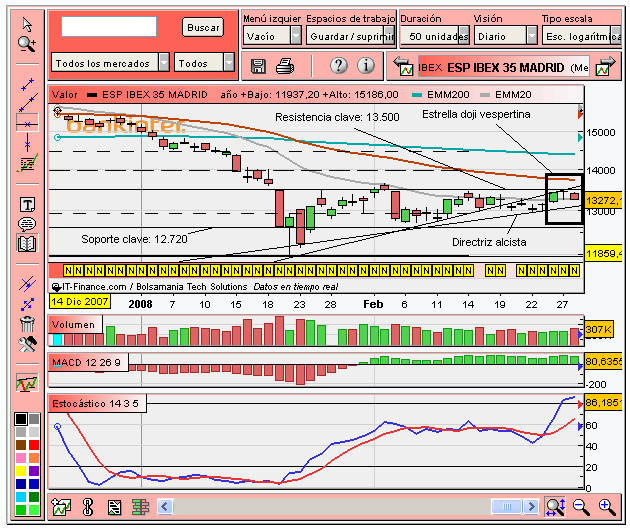Image resolution: width=630 pixels, height=529 pixels.
Task: Click the chart template icon in left toolbar
Action: click(27, 383)
